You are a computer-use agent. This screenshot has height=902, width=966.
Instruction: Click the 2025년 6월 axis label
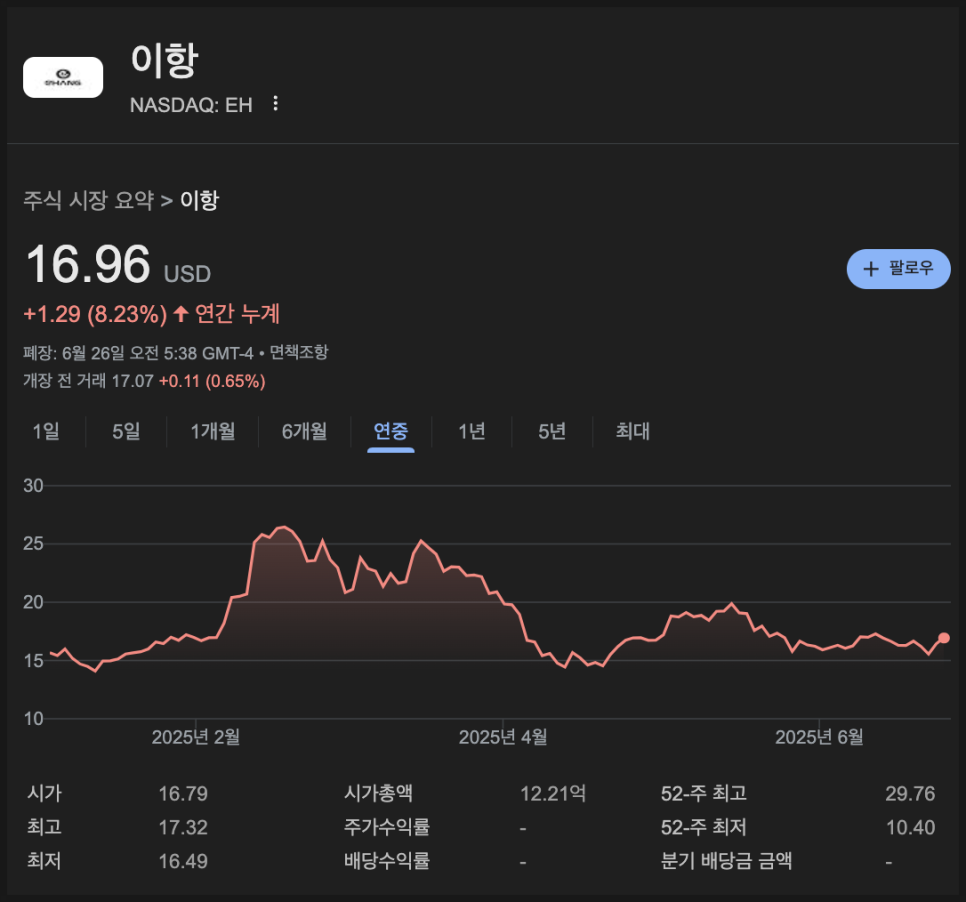[x=819, y=737]
